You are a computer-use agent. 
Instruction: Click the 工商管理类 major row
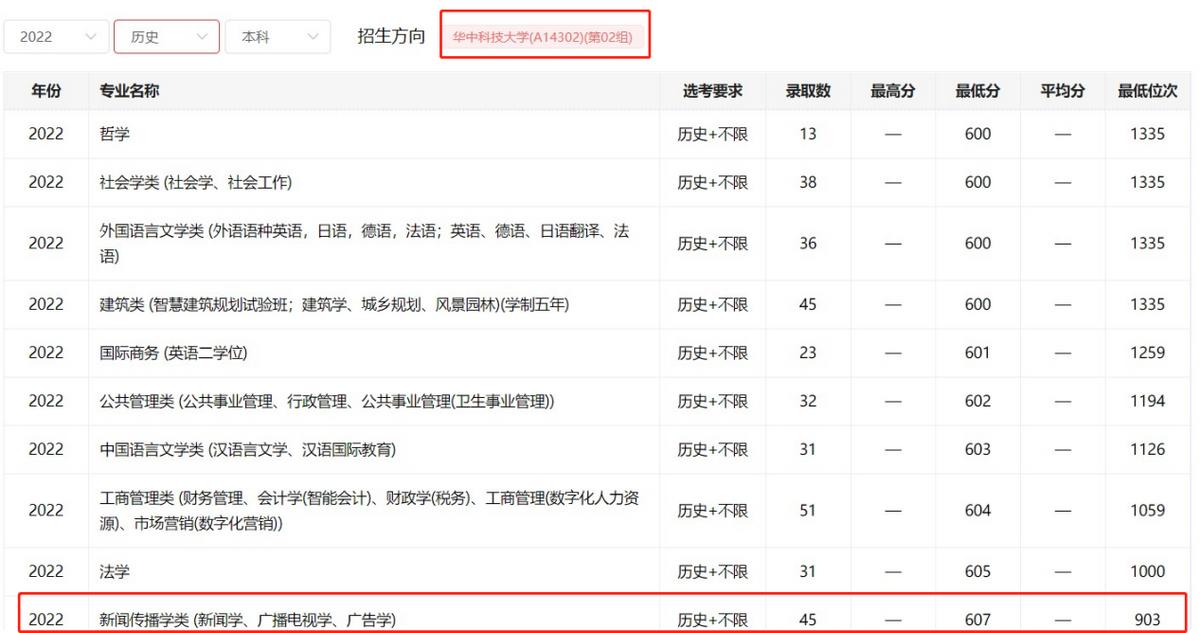[x=300, y=511]
